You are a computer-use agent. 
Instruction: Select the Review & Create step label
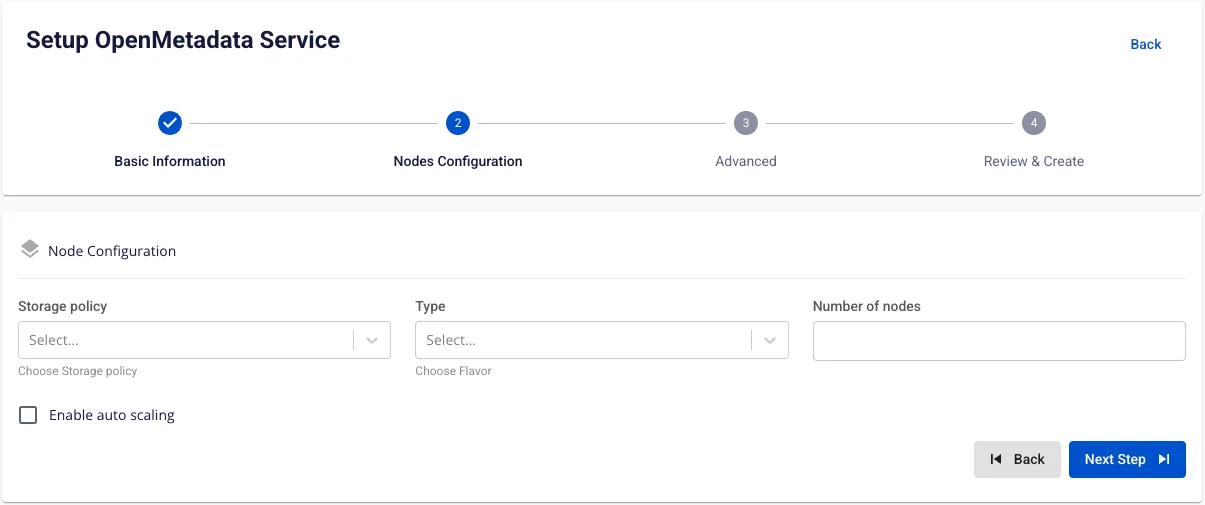point(1034,161)
